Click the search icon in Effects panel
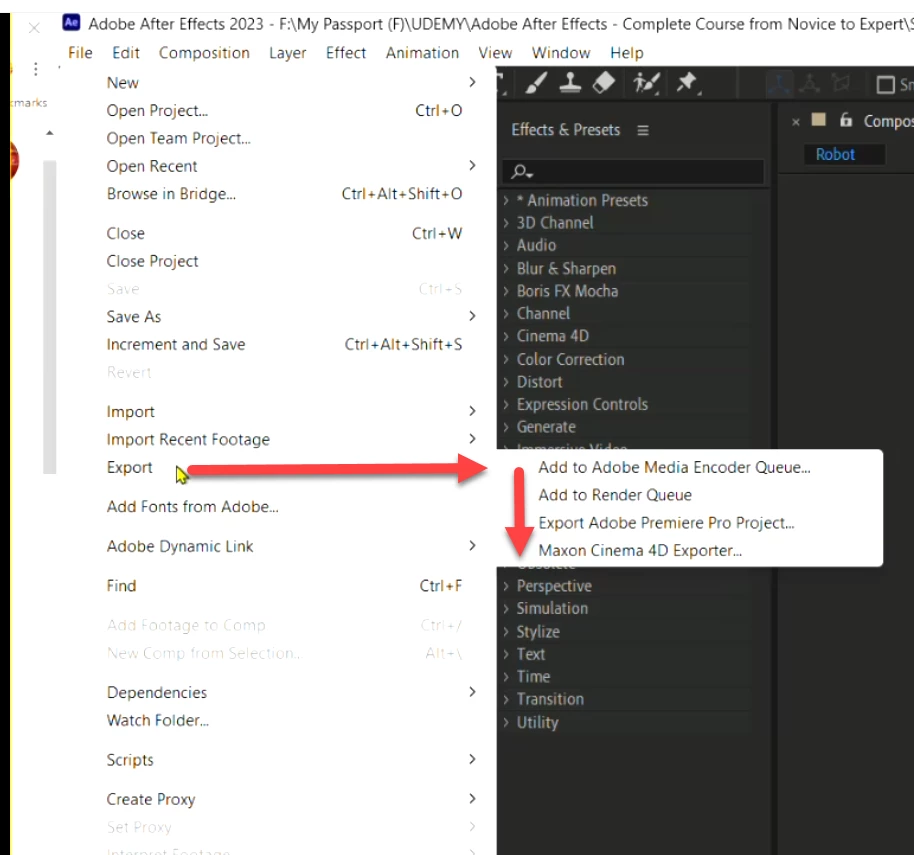914x855 pixels. (x=521, y=172)
